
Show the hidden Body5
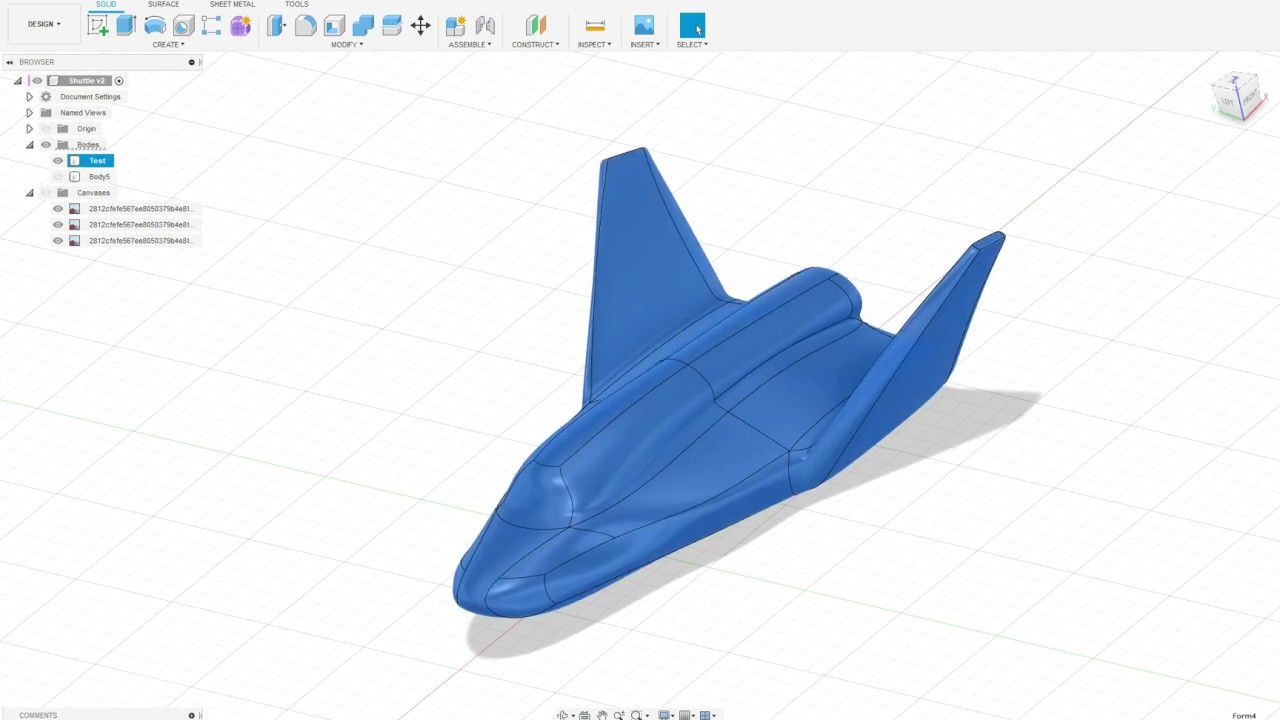[x=58, y=177]
